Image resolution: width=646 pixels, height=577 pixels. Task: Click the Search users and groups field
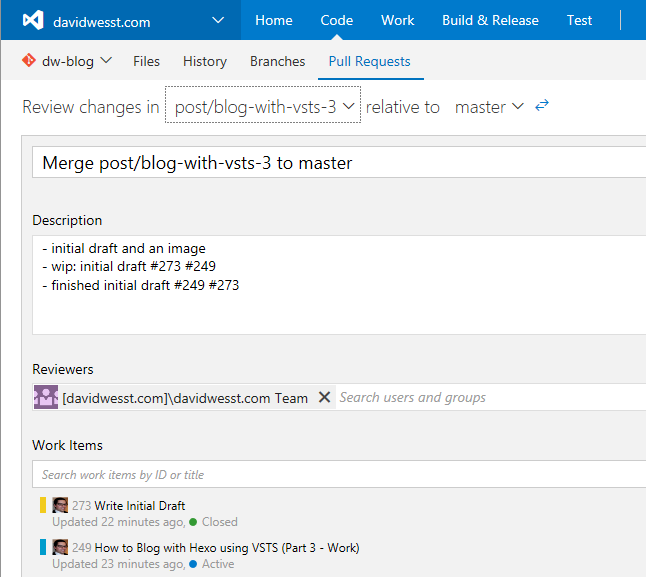[491, 397]
